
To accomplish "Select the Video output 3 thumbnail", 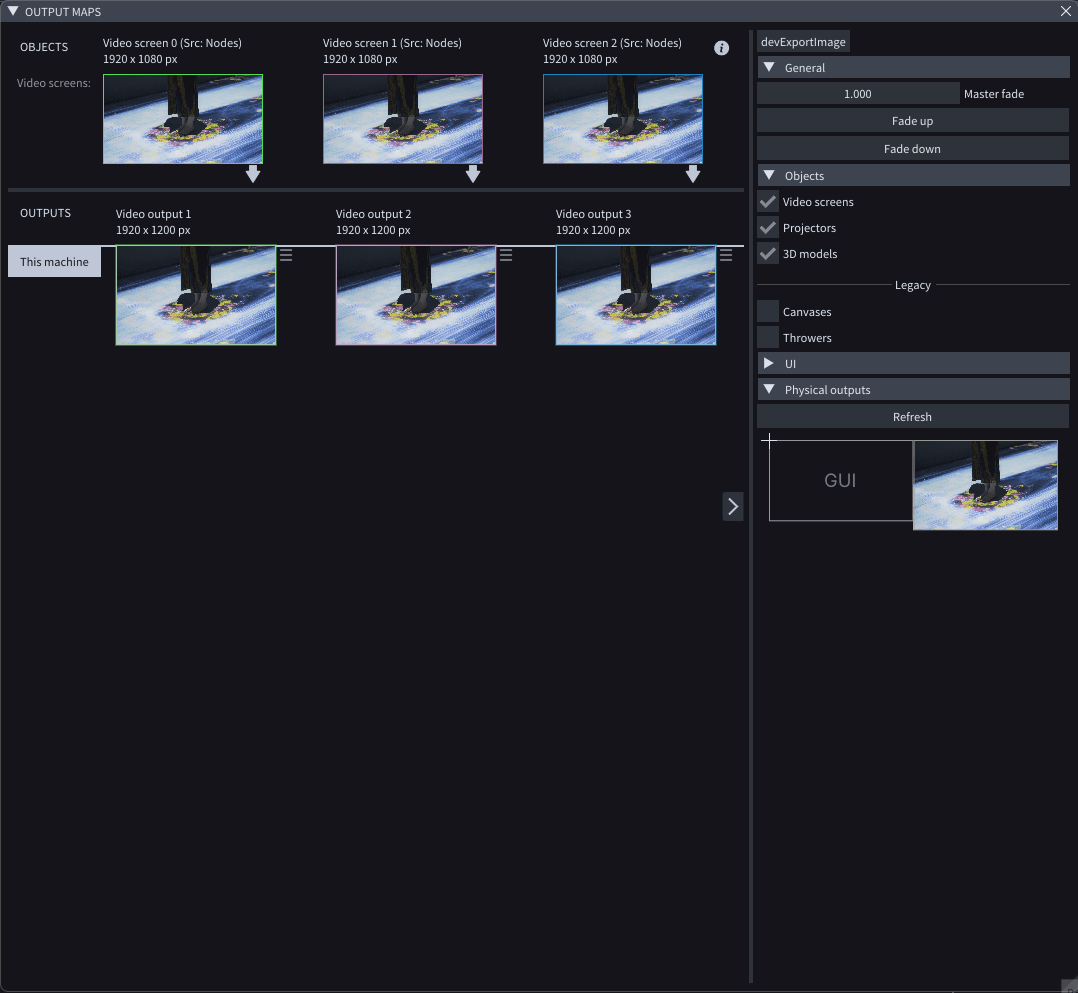I will point(636,296).
